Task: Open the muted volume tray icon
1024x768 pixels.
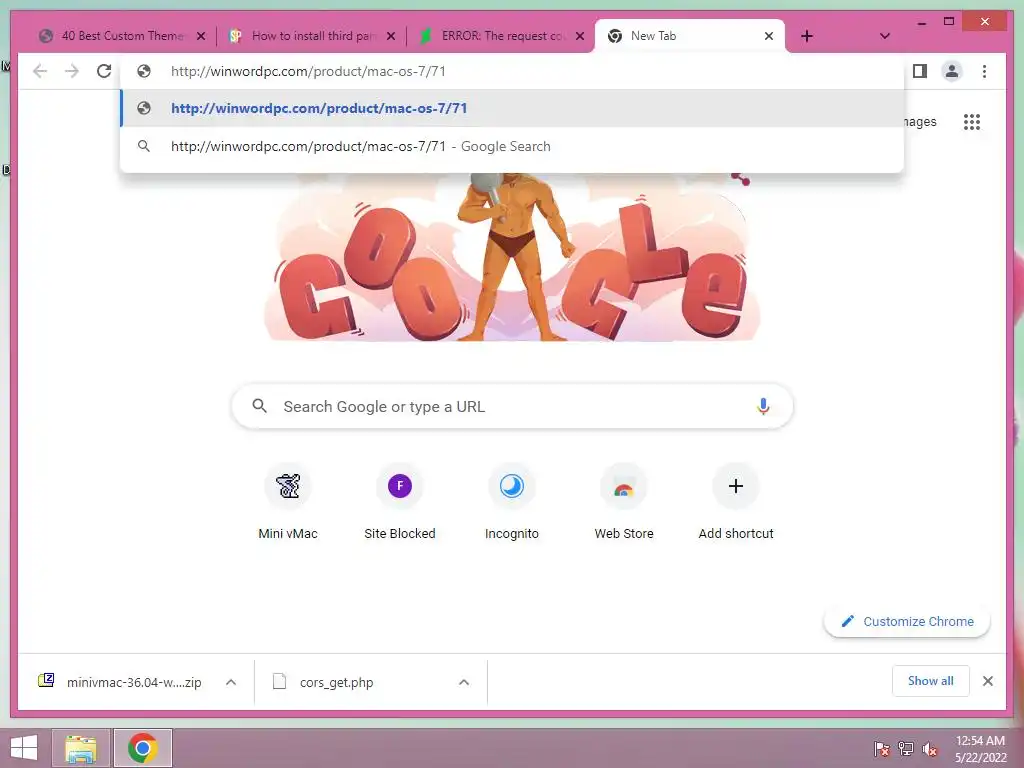Action: point(929,749)
